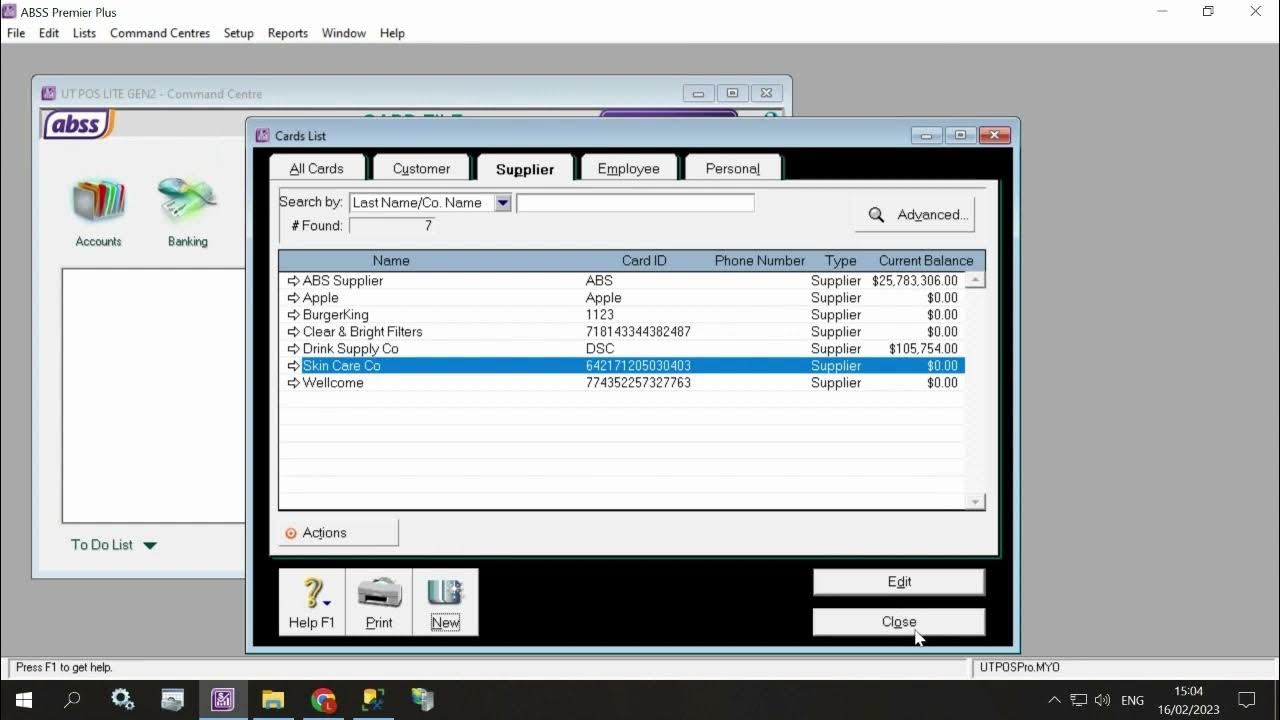Click the list scrollbar down arrow
This screenshot has height=720, width=1280.
click(x=976, y=501)
